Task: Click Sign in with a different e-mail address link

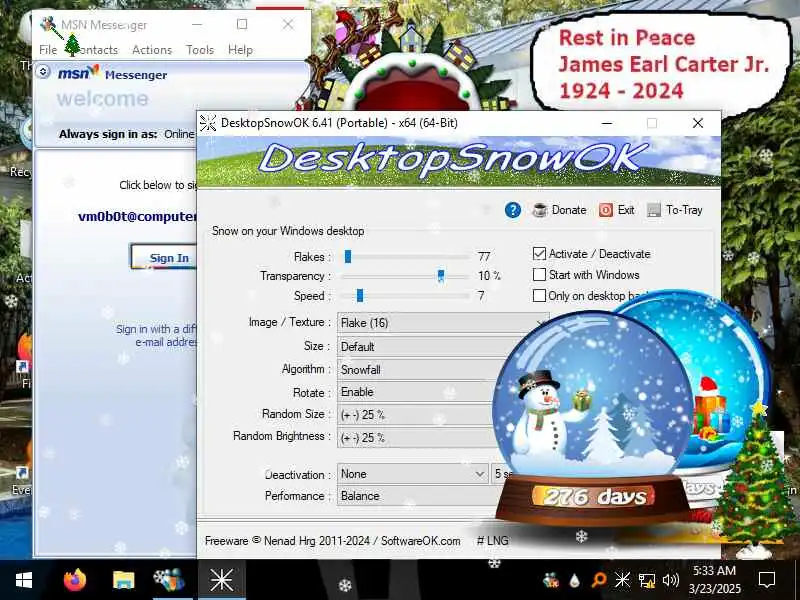Action: click(x=157, y=335)
